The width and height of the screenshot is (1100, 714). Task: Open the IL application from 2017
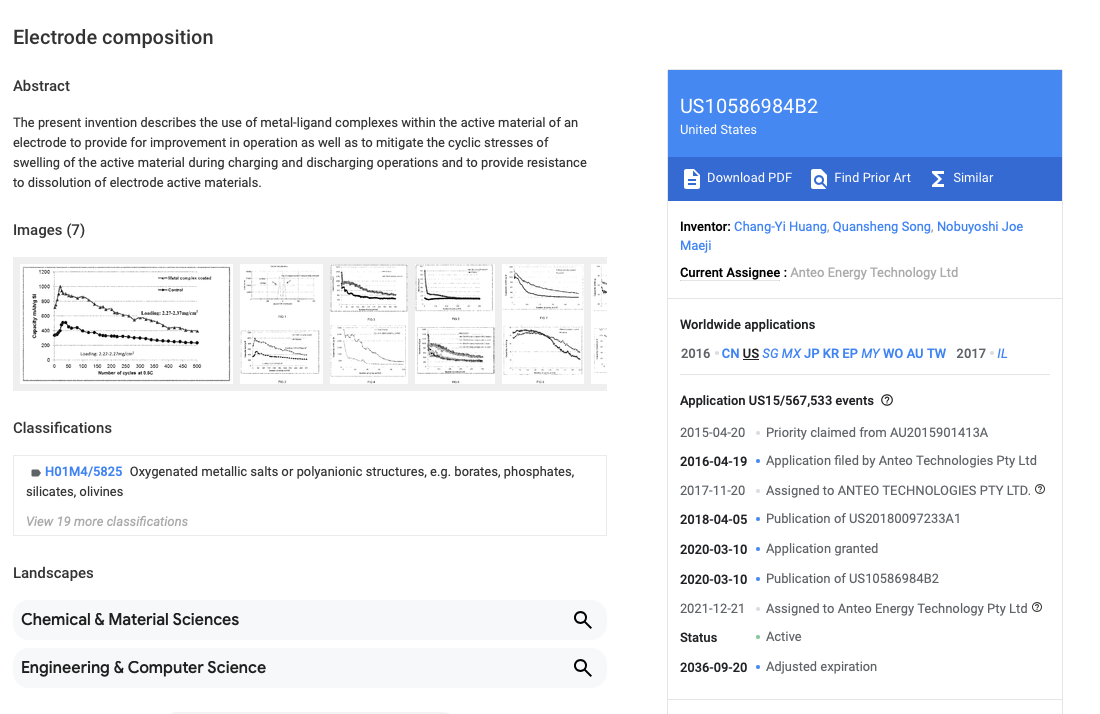click(1002, 353)
